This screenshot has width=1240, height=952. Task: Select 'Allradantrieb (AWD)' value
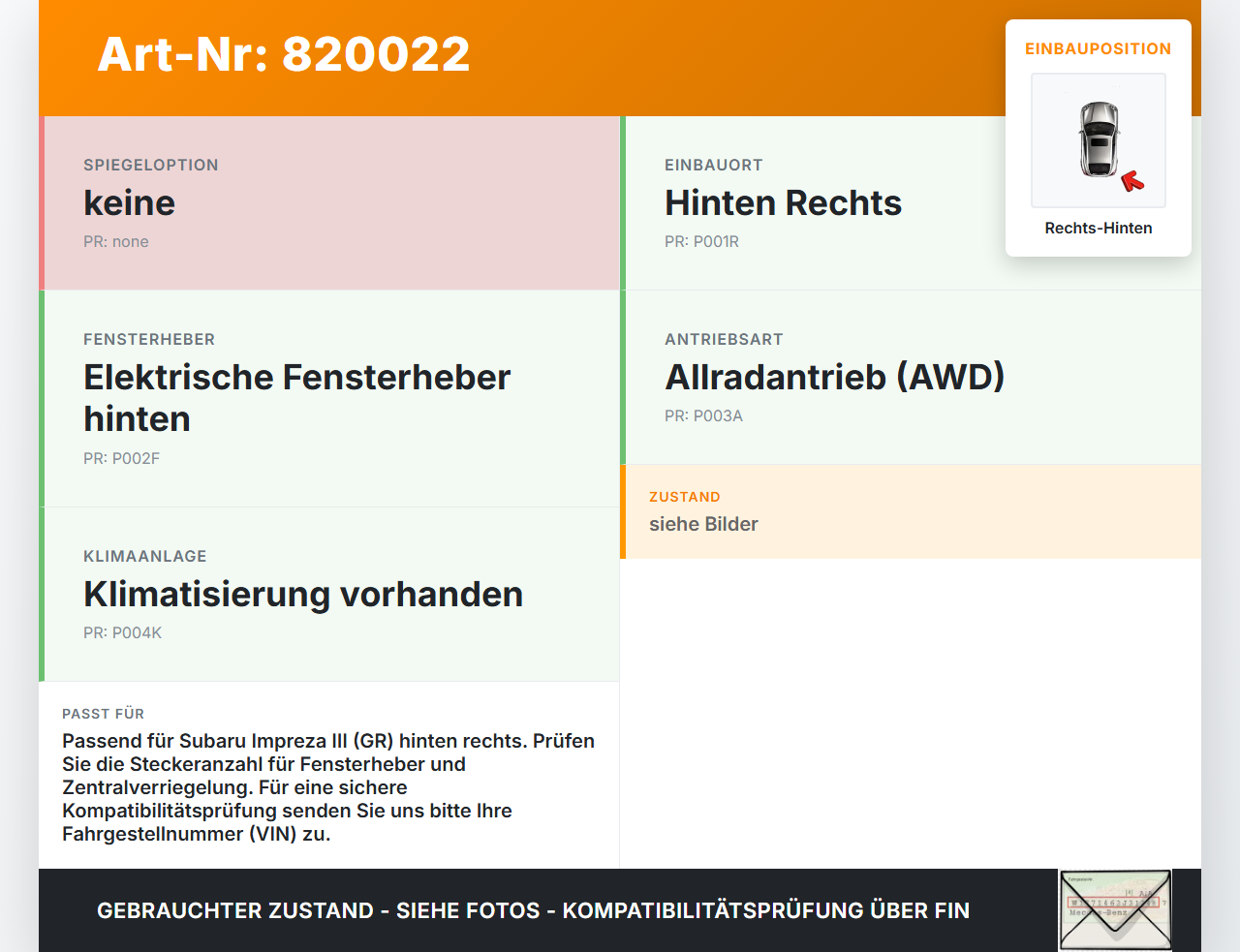tap(835, 377)
